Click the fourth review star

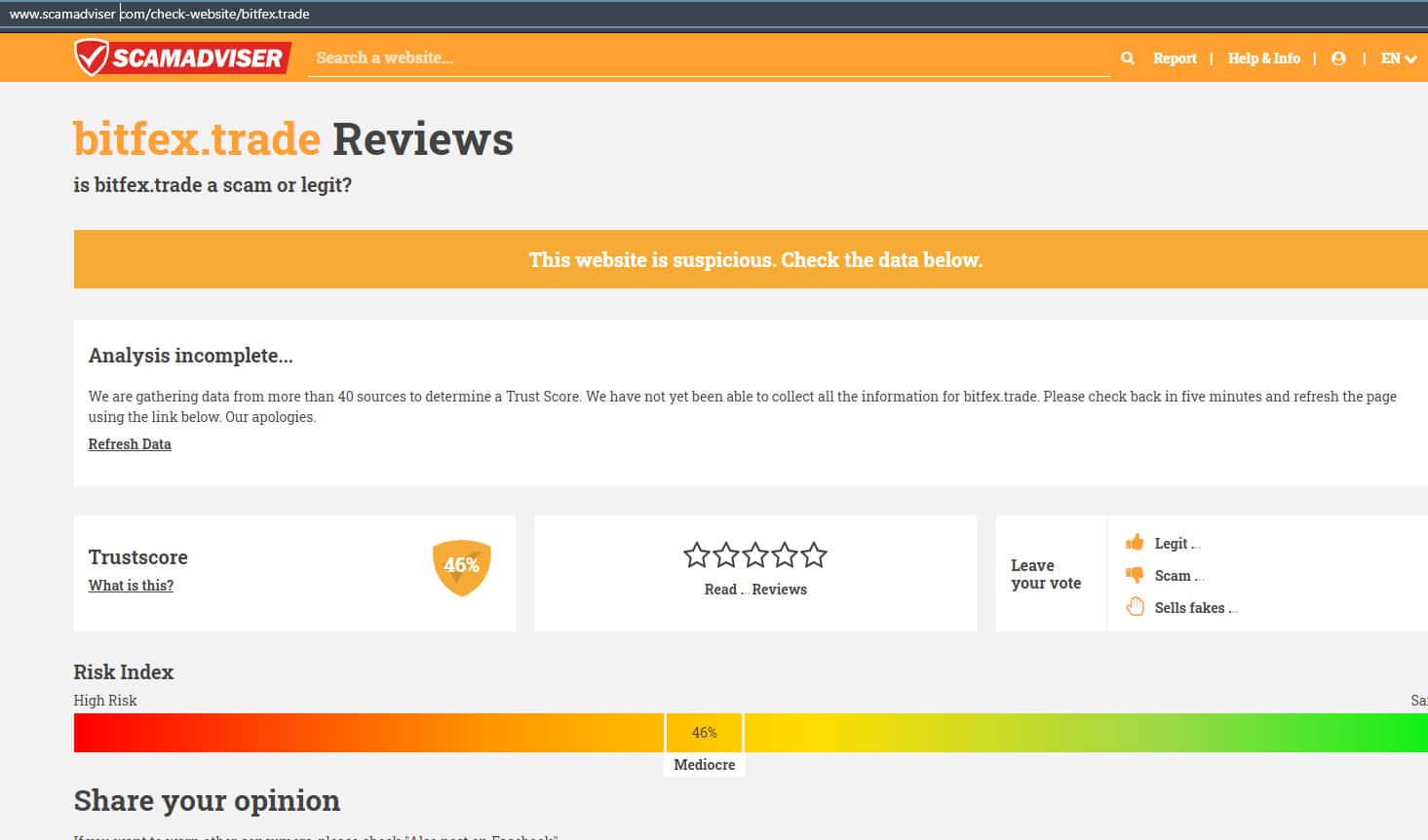(785, 555)
